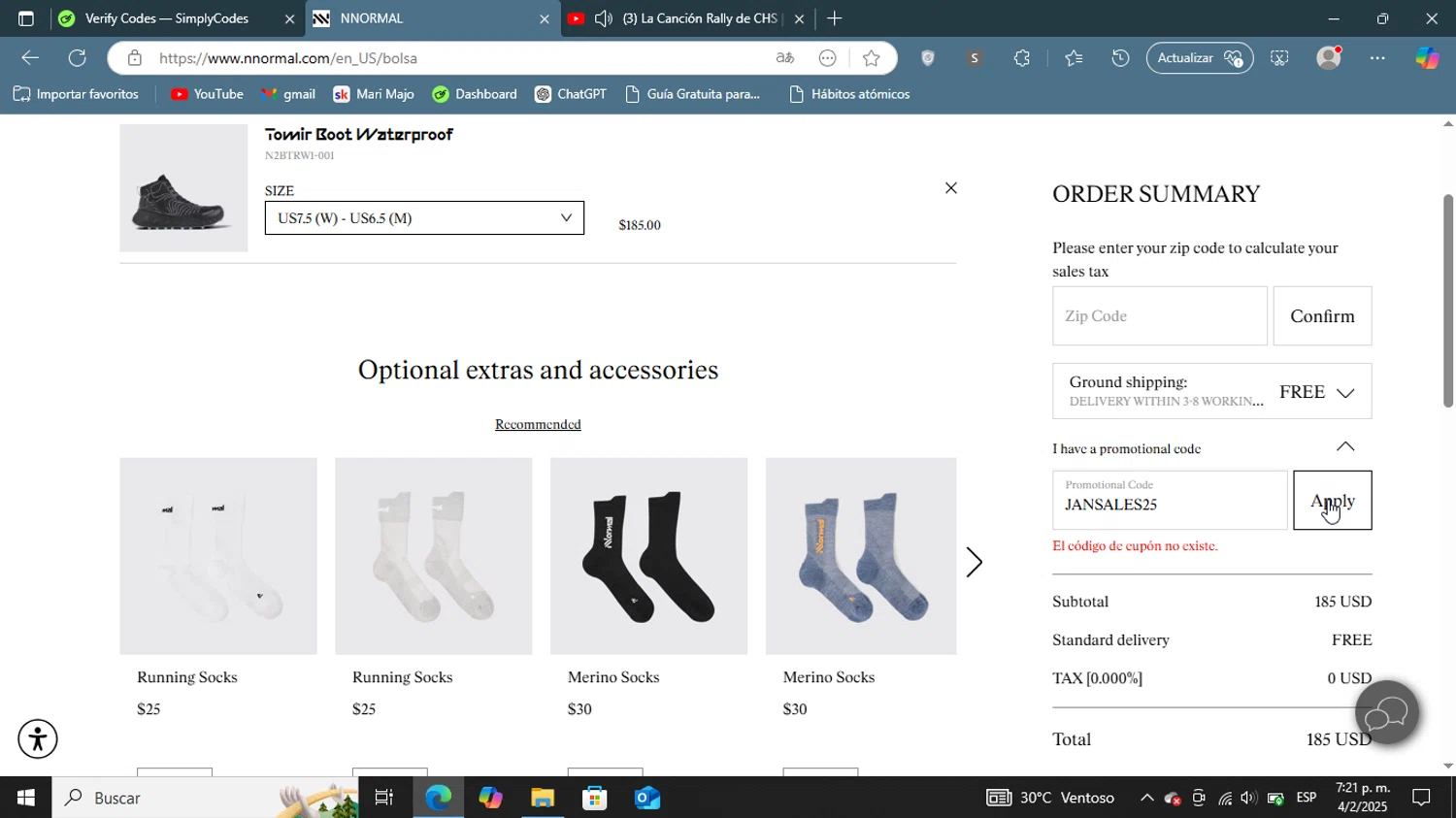The image size is (1456, 818).
Task: Open the size dropdown US7.5 (W) - US6.5 (M)
Action: point(424,218)
